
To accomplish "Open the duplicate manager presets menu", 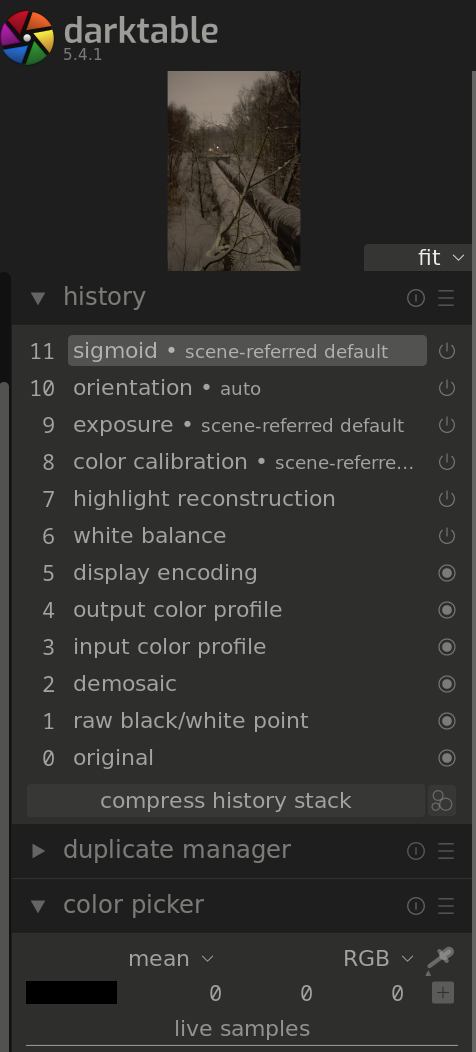I will click(x=446, y=851).
